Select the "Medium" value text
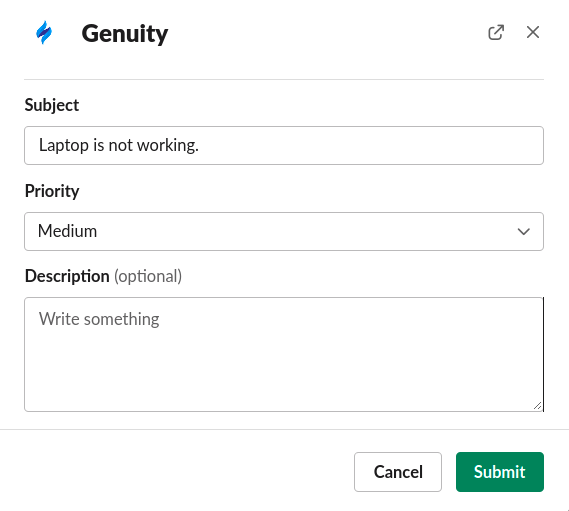Screen dimensions: 569x511 pos(67,231)
